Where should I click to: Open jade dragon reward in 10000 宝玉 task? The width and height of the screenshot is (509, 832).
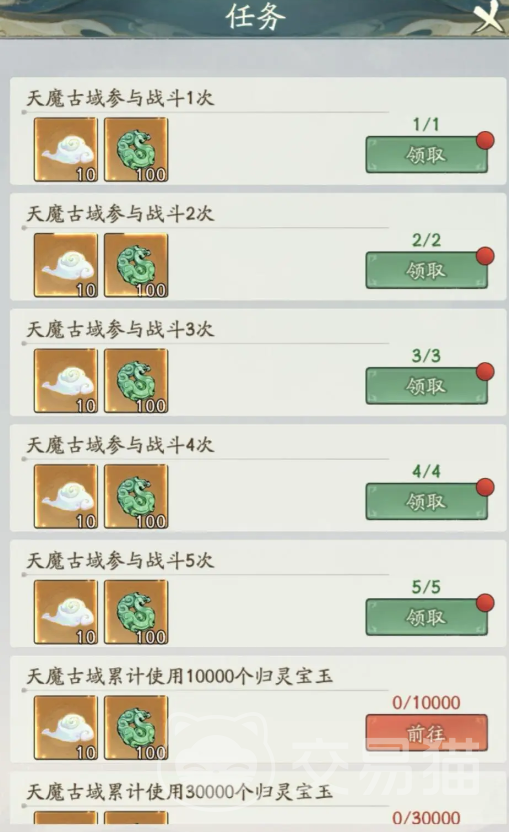(136, 728)
